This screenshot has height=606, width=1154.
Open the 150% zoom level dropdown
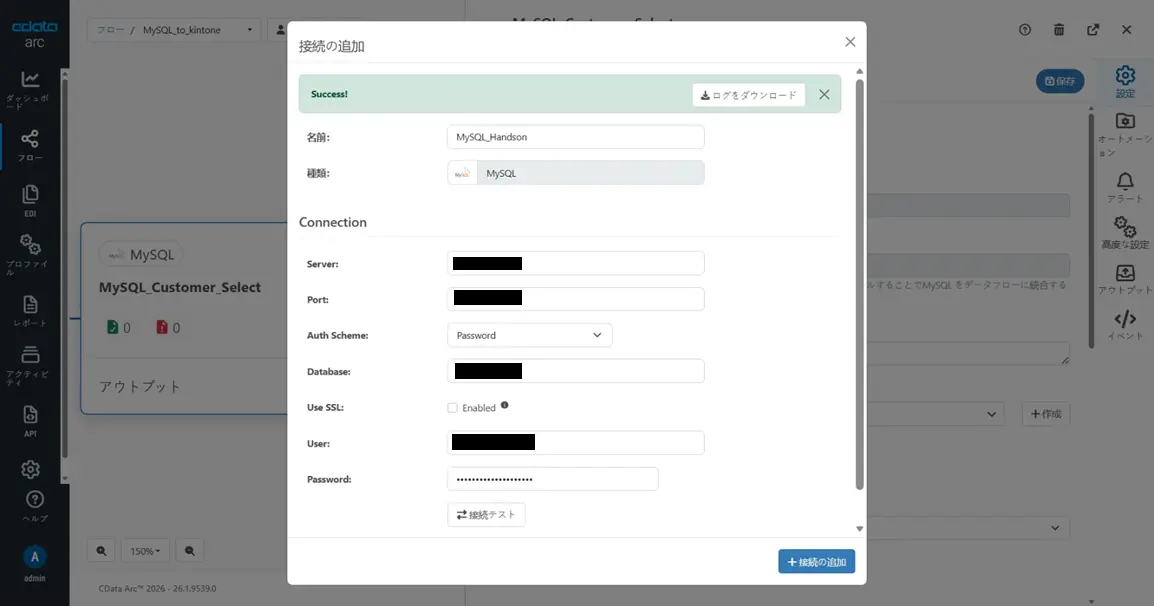click(145, 551)
